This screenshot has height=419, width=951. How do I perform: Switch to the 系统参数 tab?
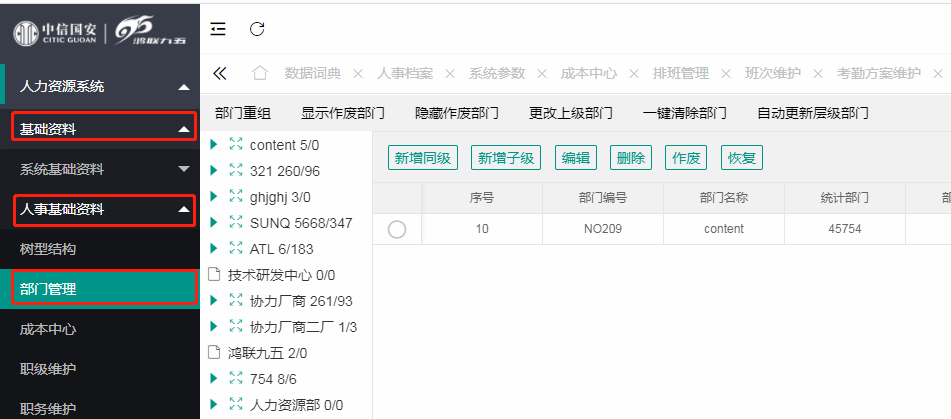coord(497,74)
